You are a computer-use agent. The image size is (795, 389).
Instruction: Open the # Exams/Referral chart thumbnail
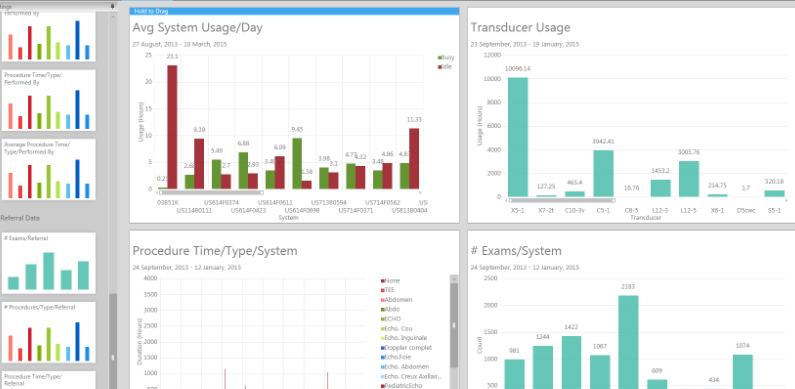(x=49, y=263)
